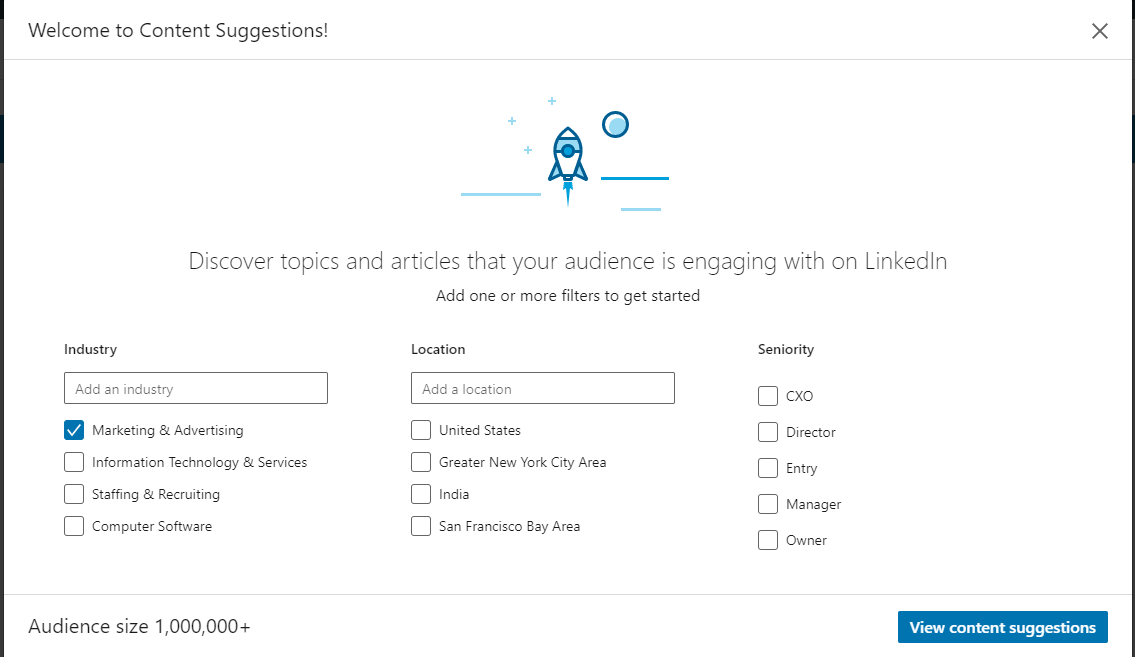Check CXO seniority filter
Viewport: 1135px width, 657px height.
coord(768,396)
